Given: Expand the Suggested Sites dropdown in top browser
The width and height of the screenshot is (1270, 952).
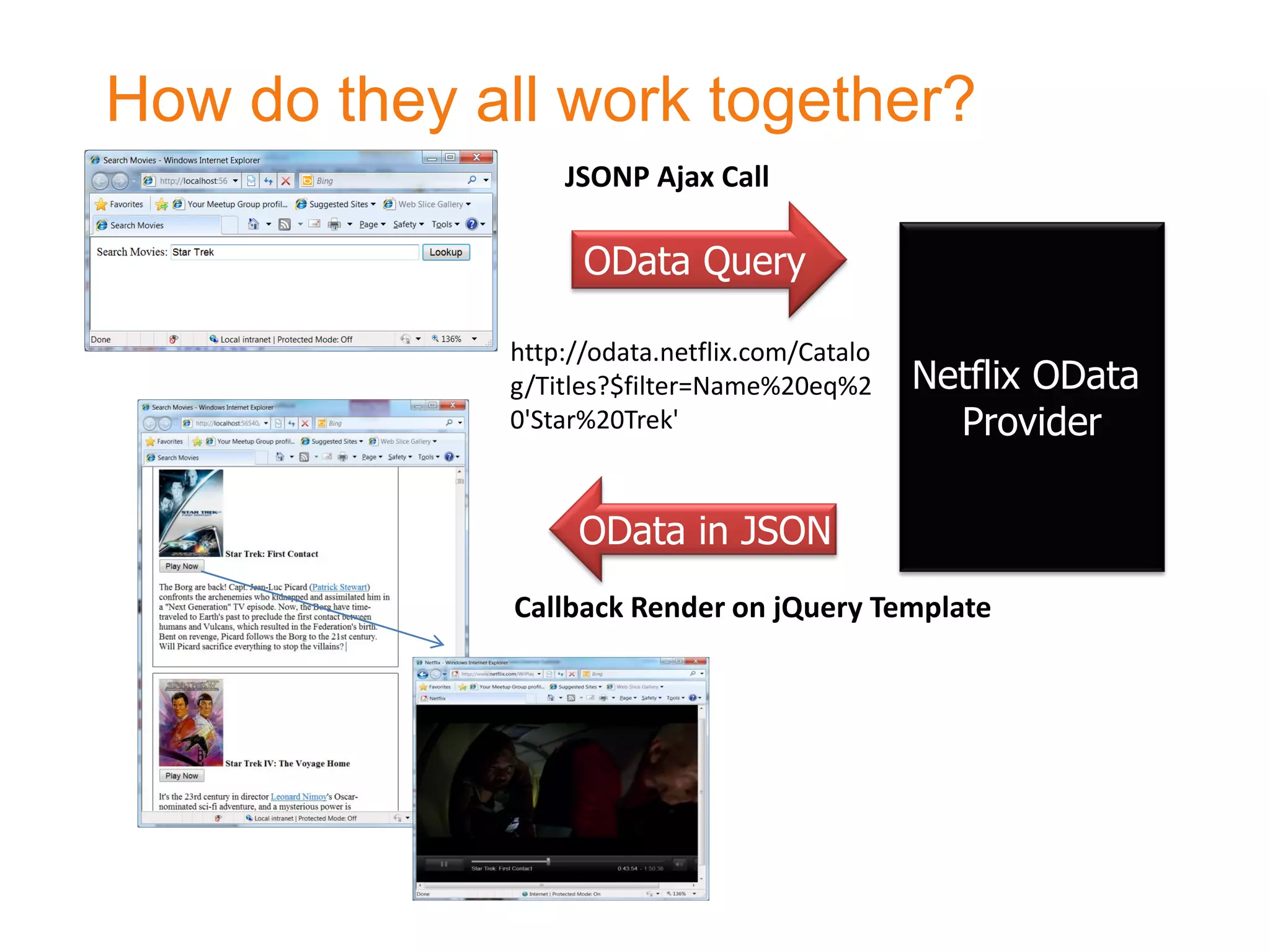Looking at the screenshot, I should pyautogui.click(x=373, y=204).
